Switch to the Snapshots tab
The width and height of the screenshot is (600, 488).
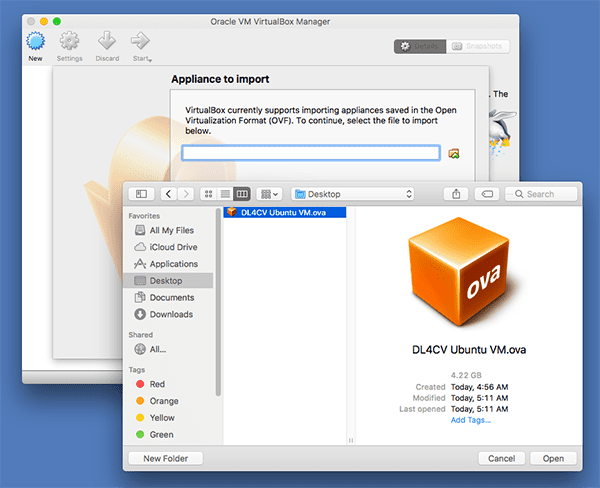point(478,46)
